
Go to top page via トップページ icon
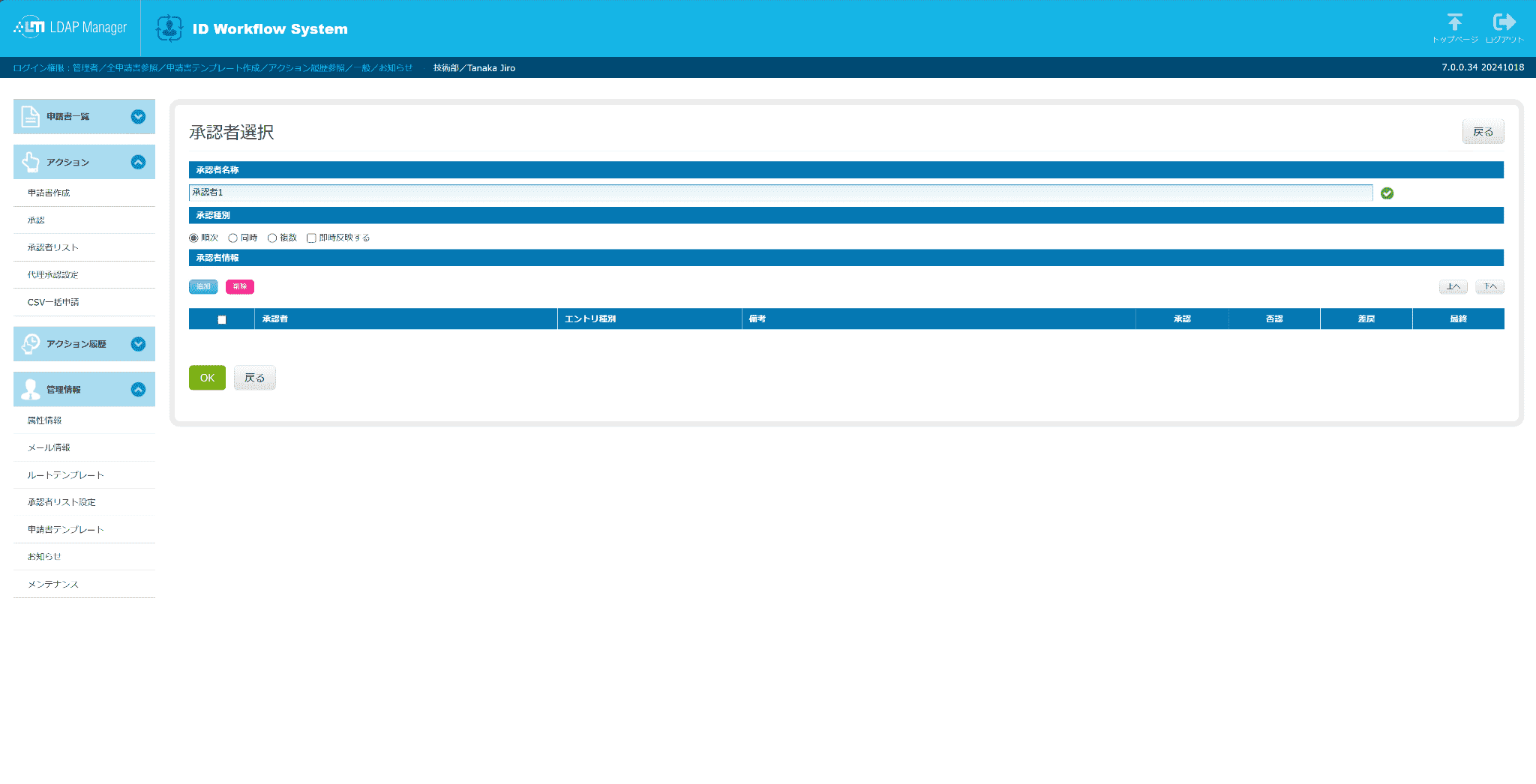pyautogui.click(x=1454, y=28)
